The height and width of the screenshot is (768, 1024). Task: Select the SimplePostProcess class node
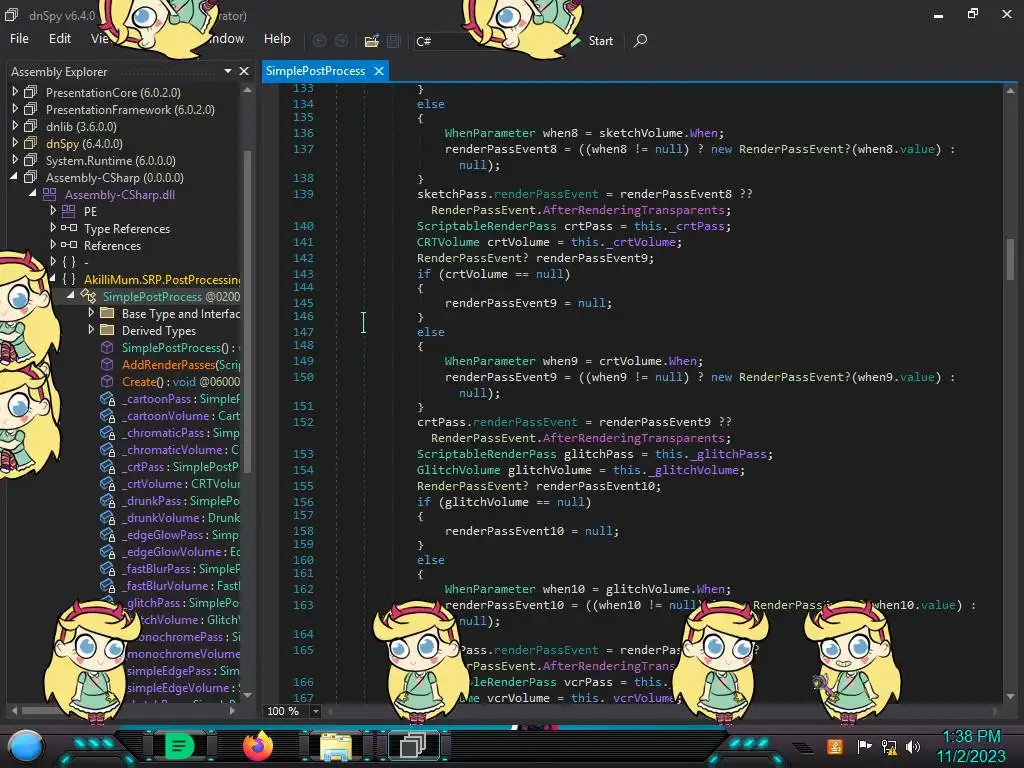tap(171, 296)
